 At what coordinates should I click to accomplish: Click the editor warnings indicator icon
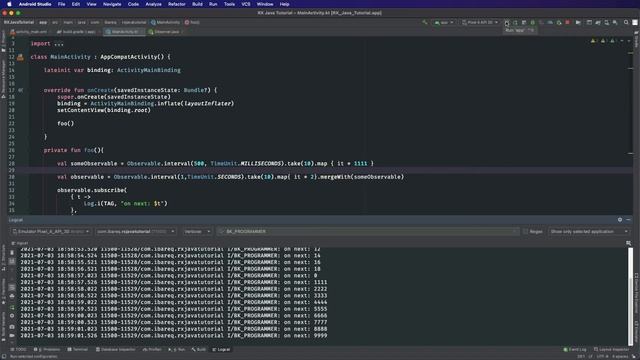pos(593,41)
